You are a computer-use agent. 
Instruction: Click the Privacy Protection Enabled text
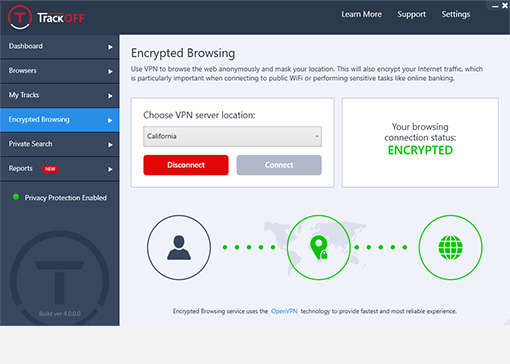click(66, 198)
